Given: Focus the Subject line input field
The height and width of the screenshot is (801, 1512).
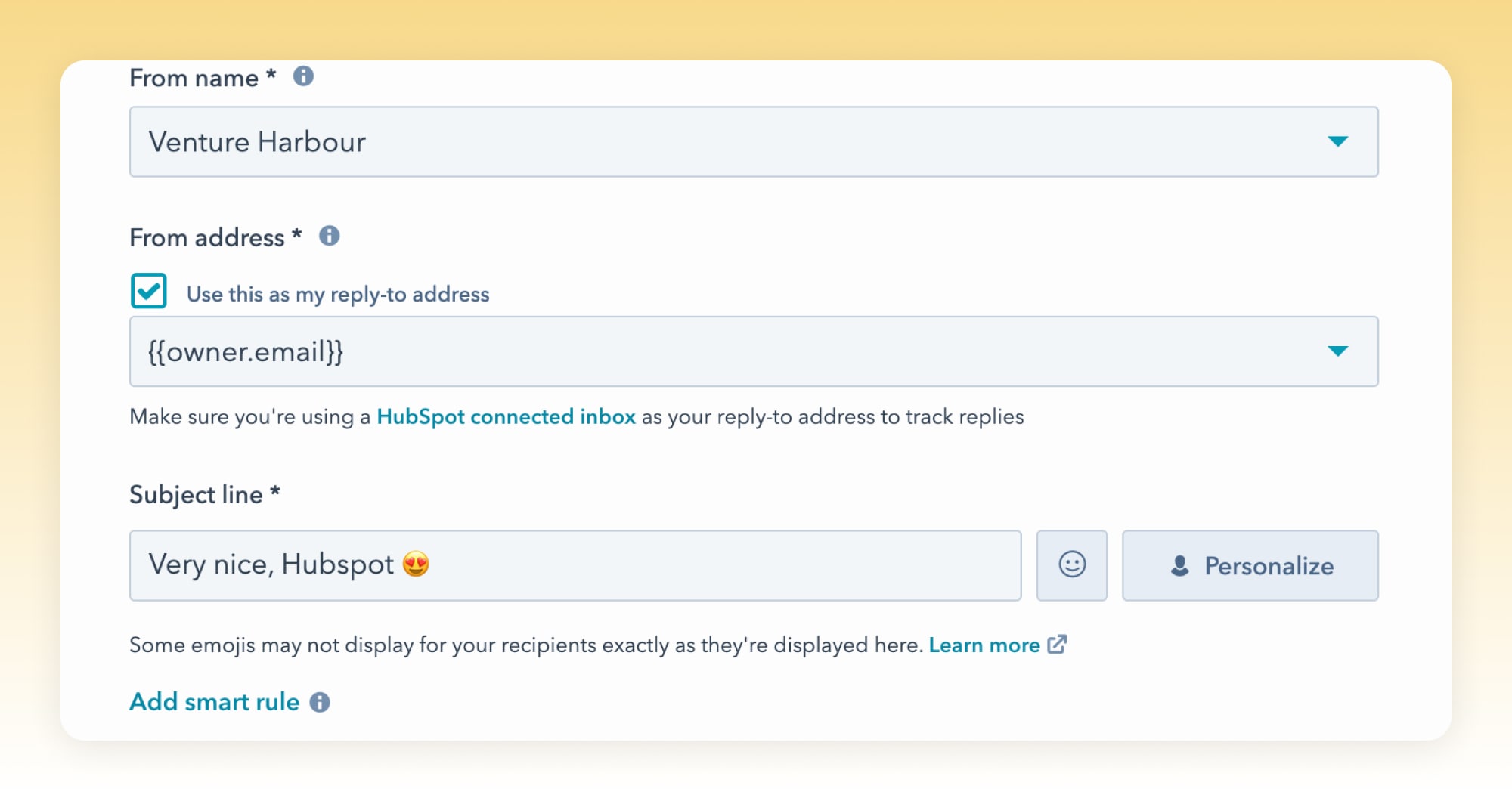Looking at the screenshot, I should (575, 565).
